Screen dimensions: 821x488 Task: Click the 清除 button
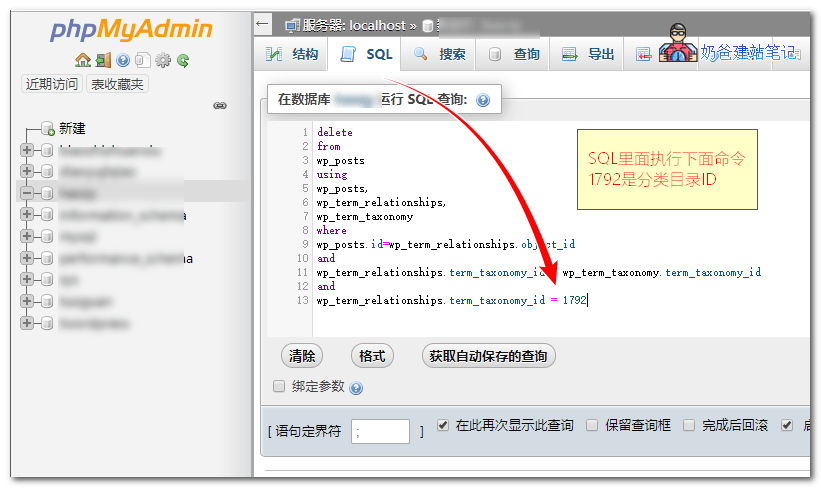(x=302, y=356)
